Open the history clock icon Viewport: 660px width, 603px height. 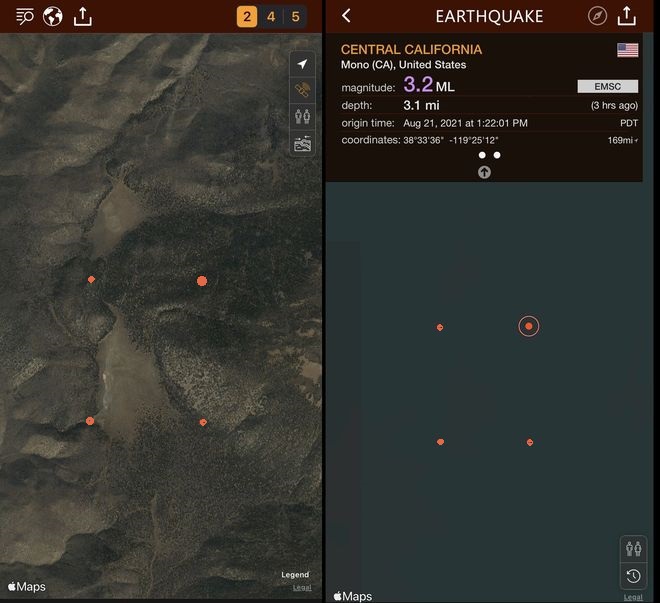633,576
